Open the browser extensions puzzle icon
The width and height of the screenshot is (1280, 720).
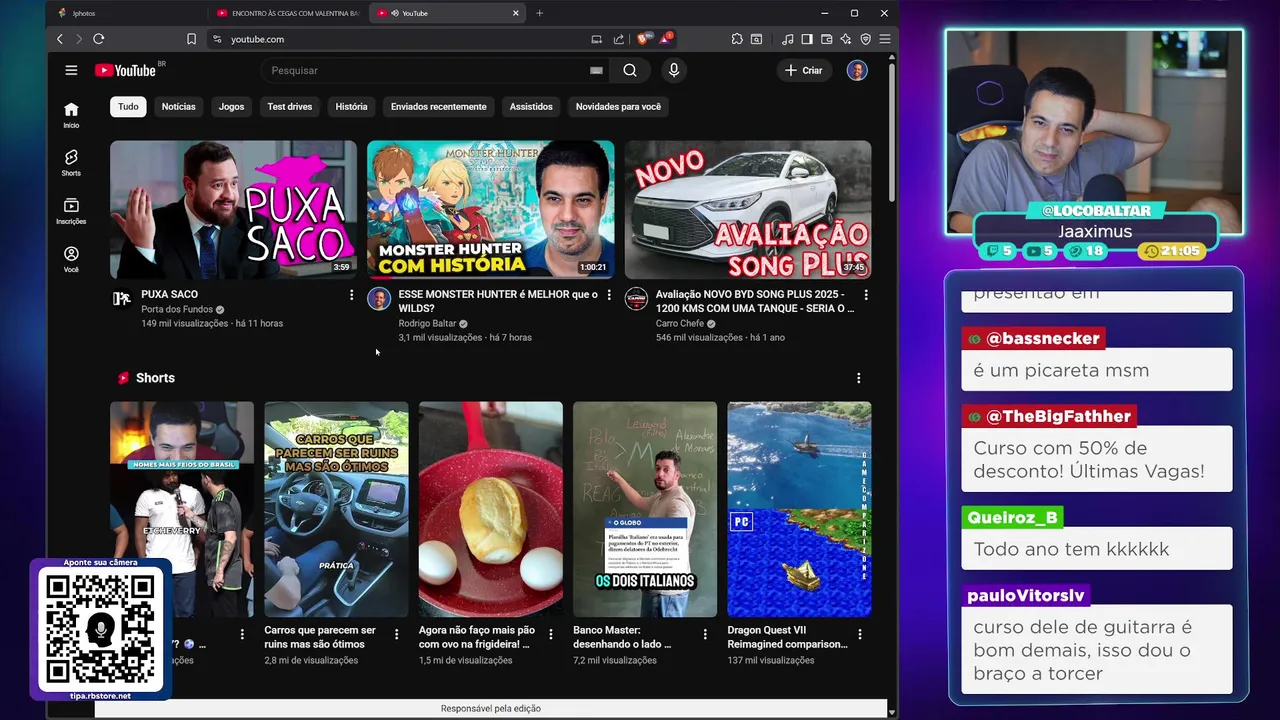(x=737, y=39)
